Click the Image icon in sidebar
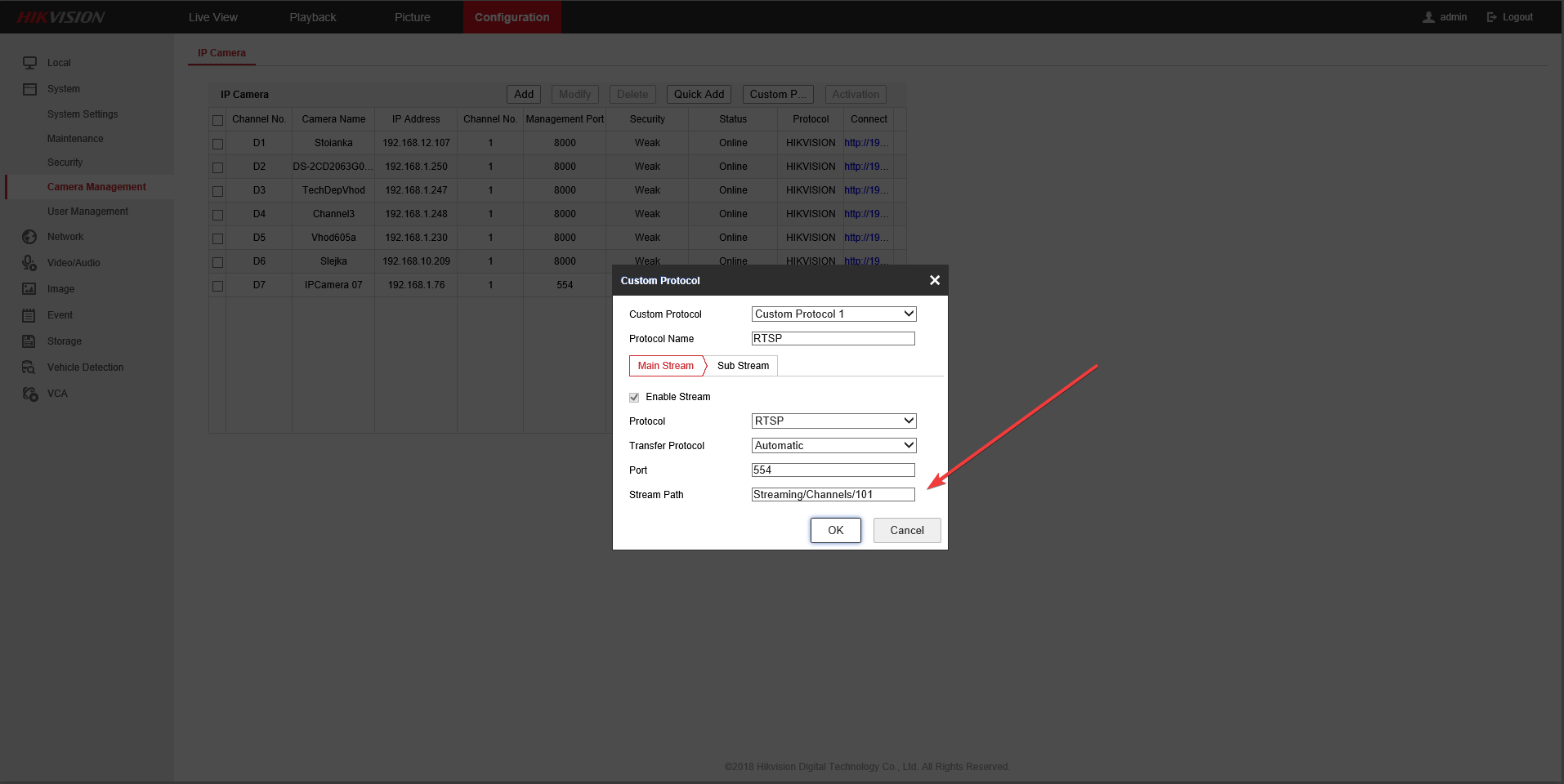 pos(29,289)
